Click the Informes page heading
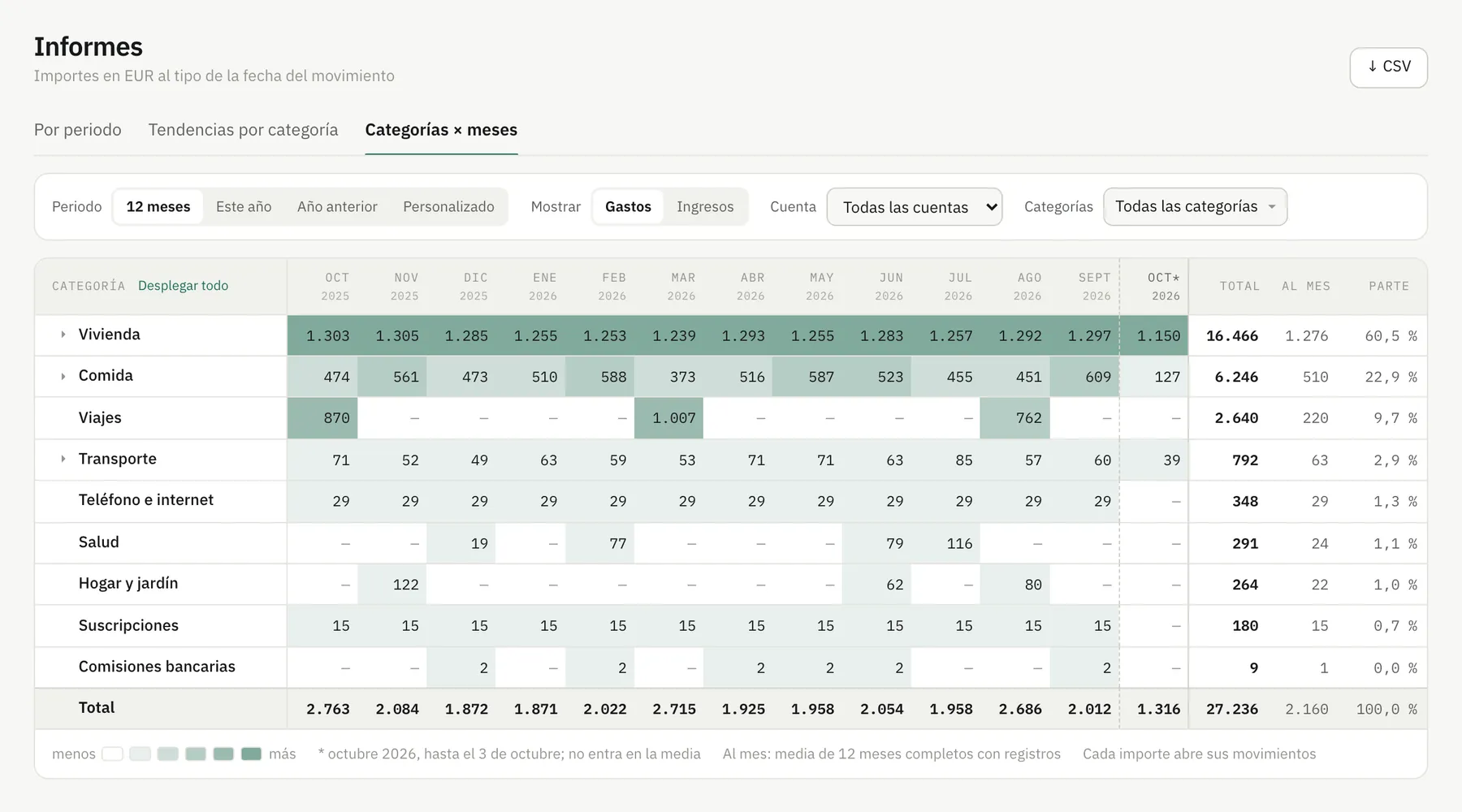This screenshot has width=1462, height=812. [89, 47]
